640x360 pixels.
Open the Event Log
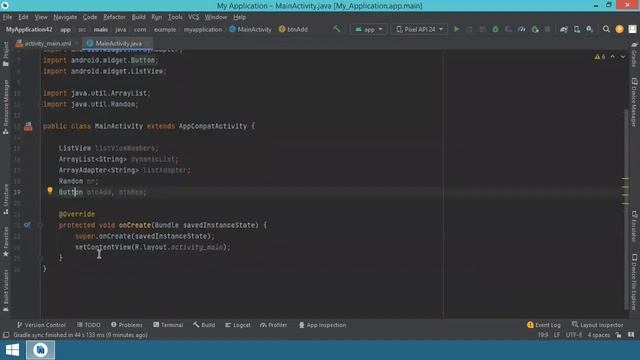pyautogui.click(x=544, y=325)
